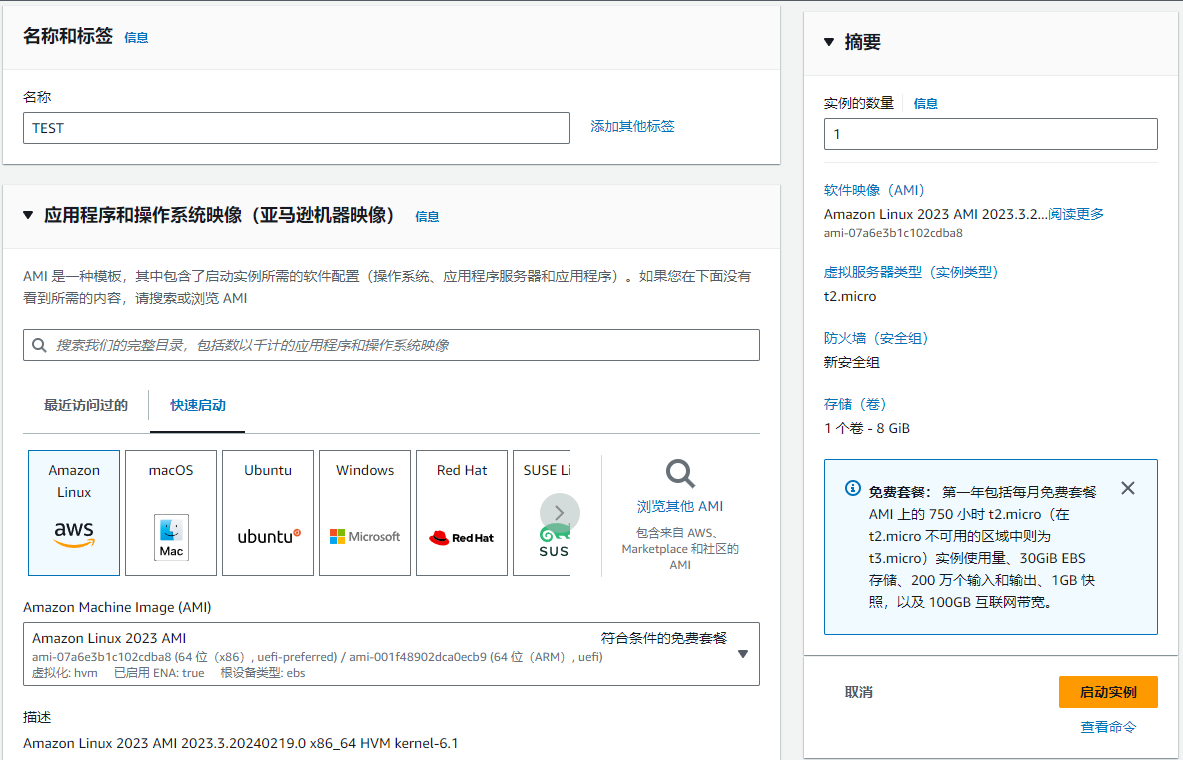Image resolution: width=1183 pixels, height=760 pixels.
Task: Select the Amazon Linux AWS tile
Action: (x=74, y=512)
